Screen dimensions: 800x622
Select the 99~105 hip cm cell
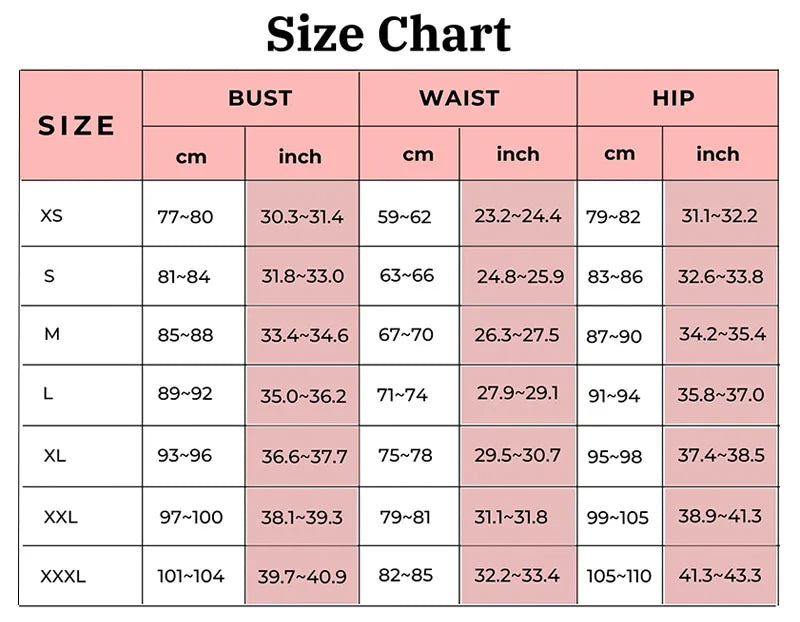618,517
